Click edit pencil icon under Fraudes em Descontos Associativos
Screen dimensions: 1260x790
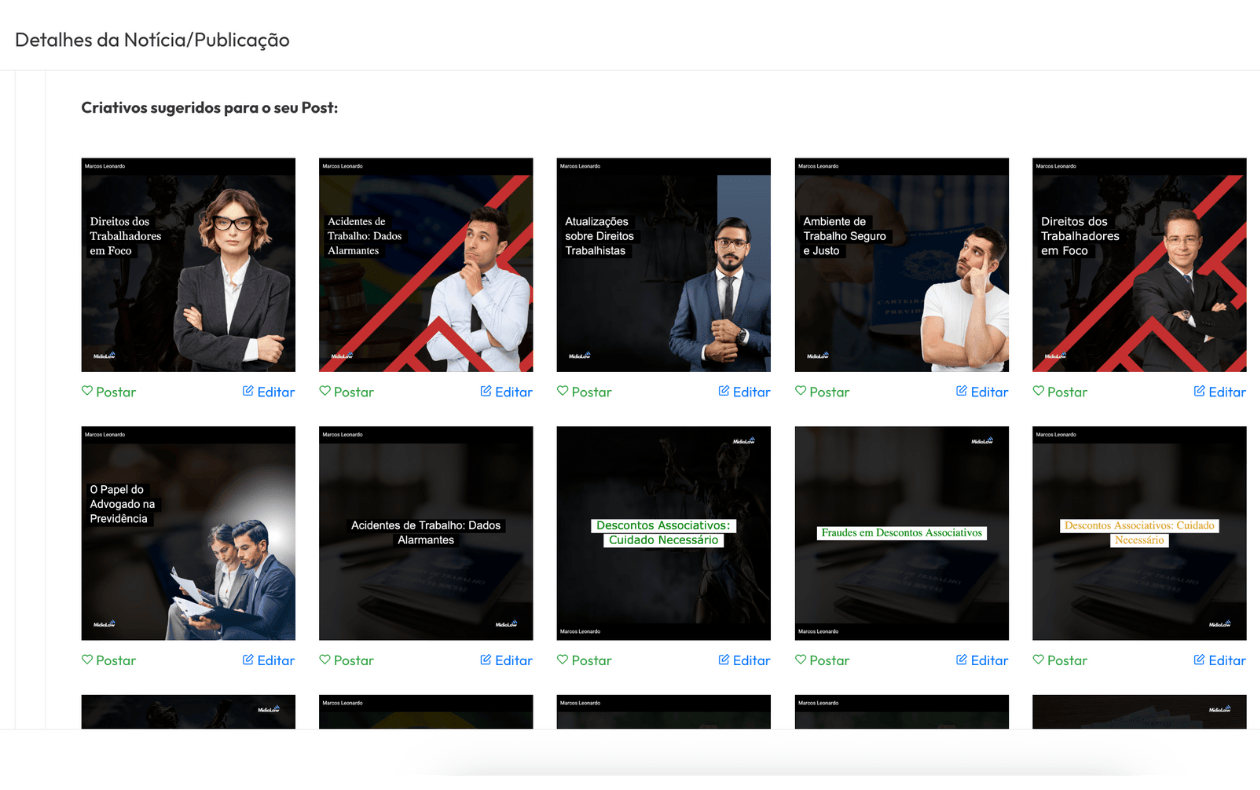(x=962, y=659)
